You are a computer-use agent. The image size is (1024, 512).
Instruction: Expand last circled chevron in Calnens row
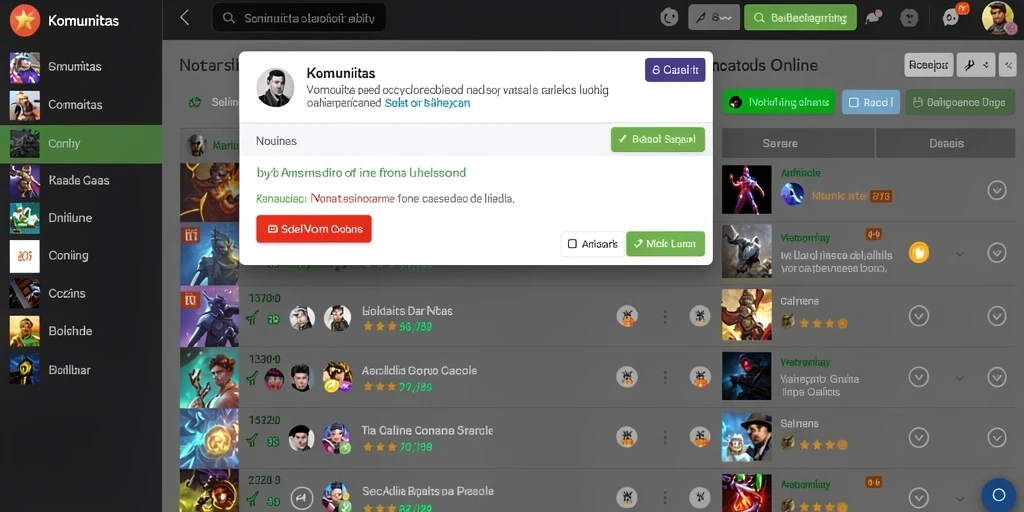(997, 316)
